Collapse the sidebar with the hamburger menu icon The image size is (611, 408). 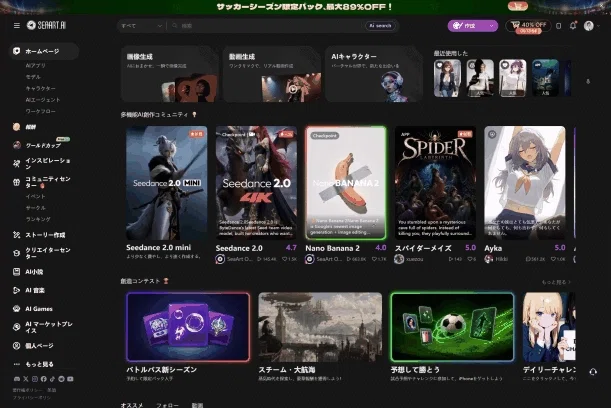17,25
